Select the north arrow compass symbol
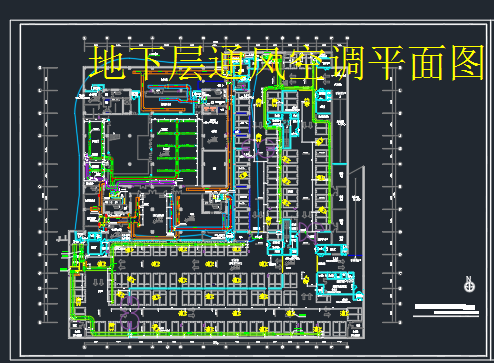The height and width of the screenshot is (363, 494). point(469,284)
